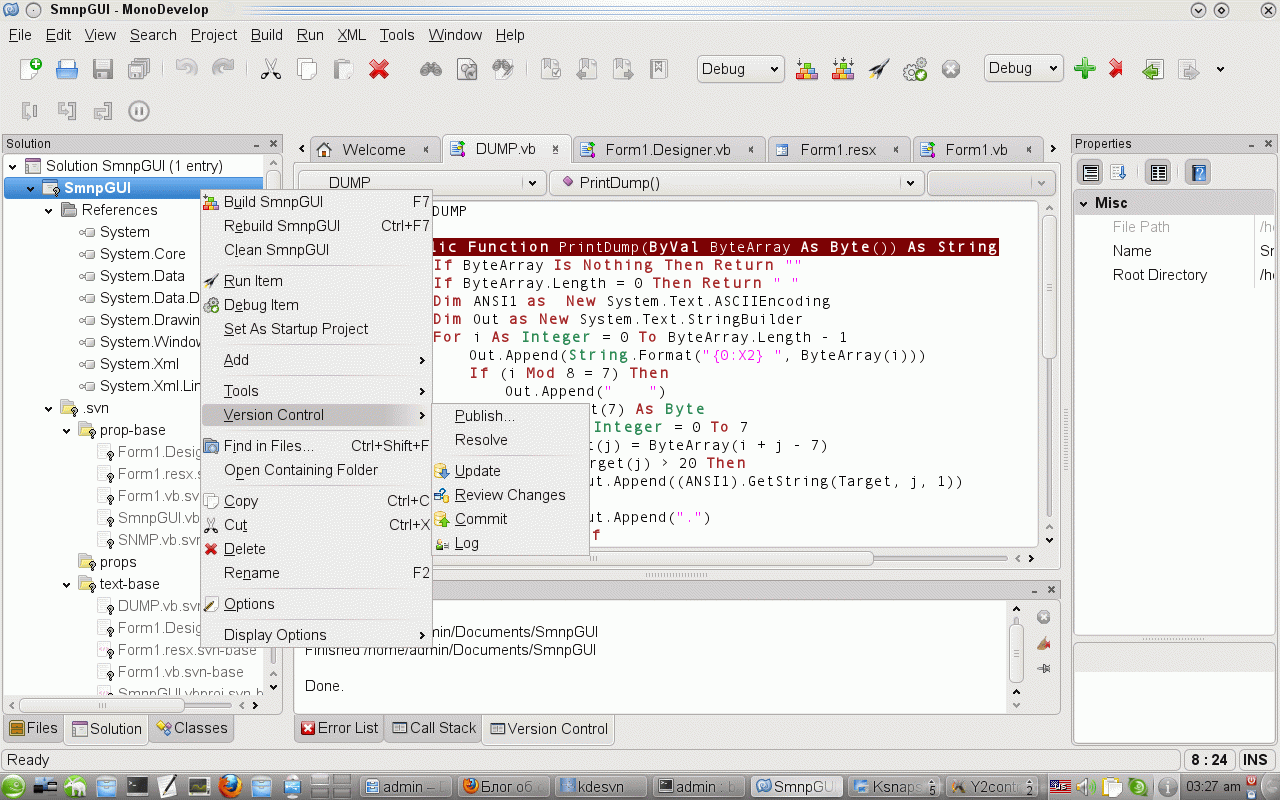
Task: Switch to the Form1.resx tab
Action: click(838, 150)
